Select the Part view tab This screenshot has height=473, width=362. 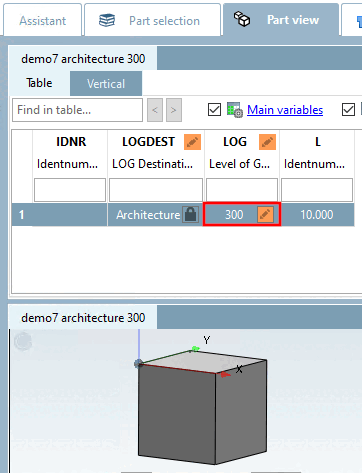tap(281, 20)
